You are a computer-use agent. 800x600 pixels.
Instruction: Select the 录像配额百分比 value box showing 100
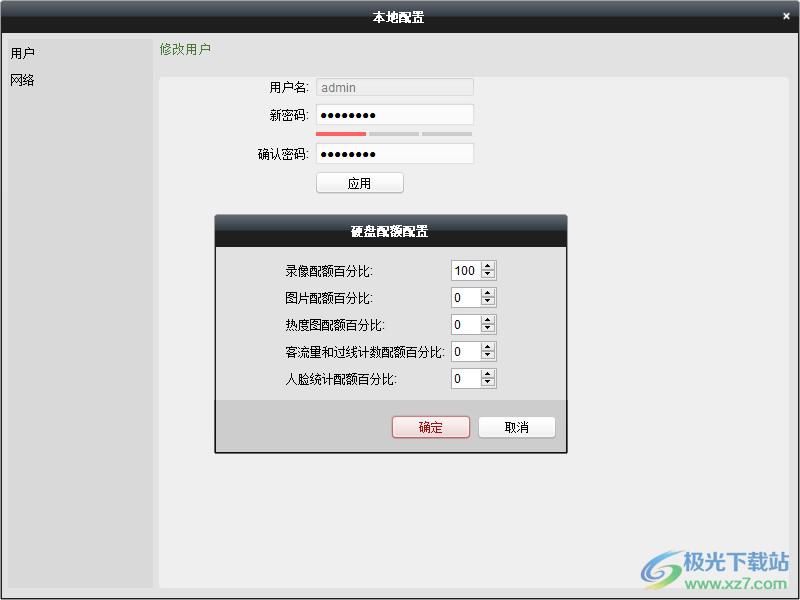(465, 270)
